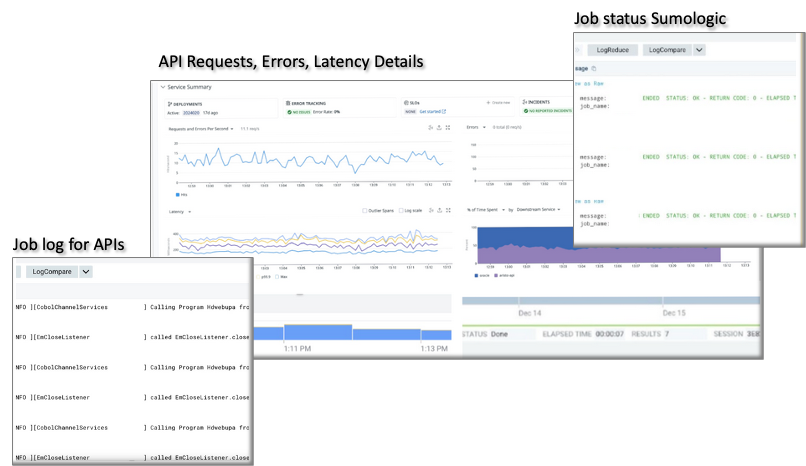The width and height of the screenshot is (806, 466).
Task: Collapse the Service Summary section
Action: pyautogui.click(x=163, y=87)
